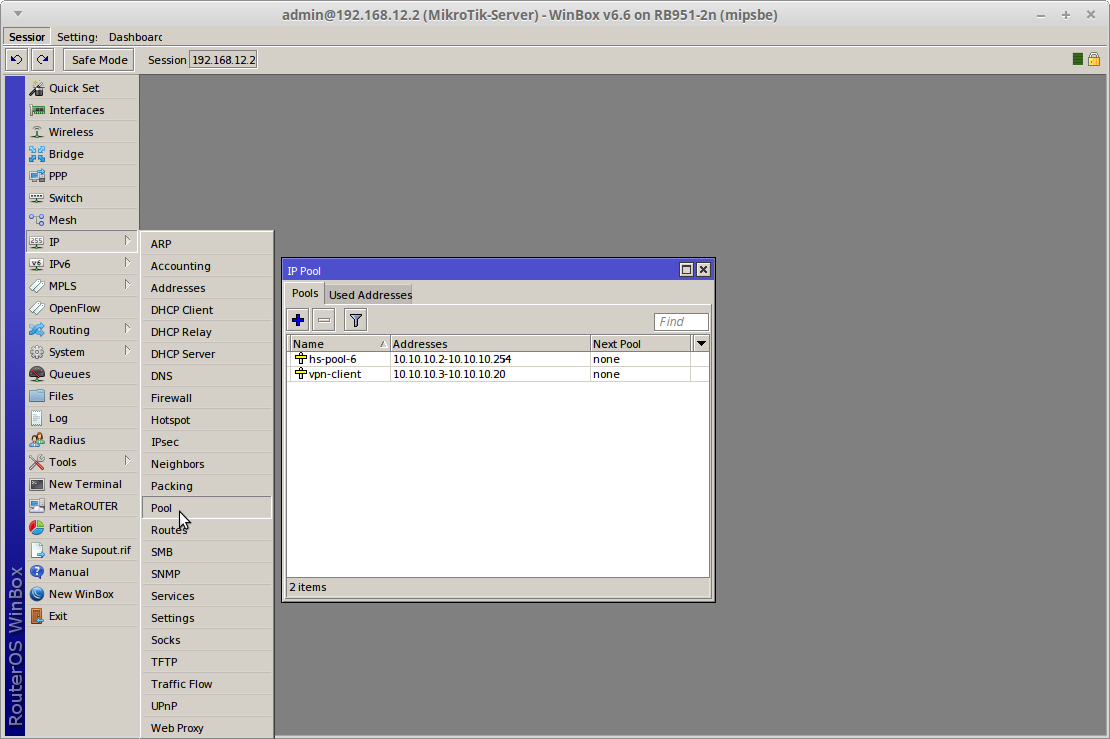Open Mesh in the sidebar
This screenshot has width=1110, height=739.
pos(82,219)
